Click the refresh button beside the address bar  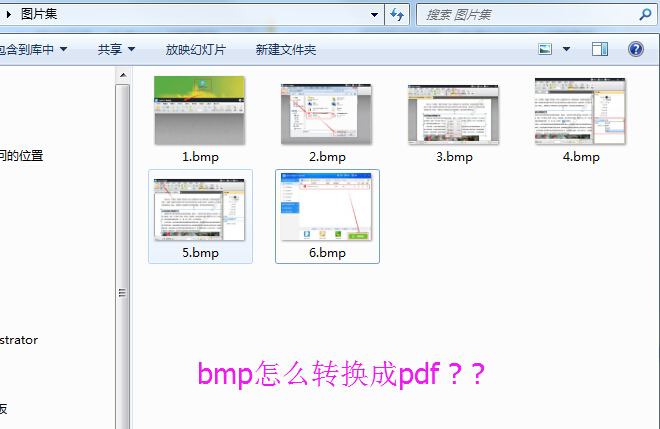(x=397, y=14)
